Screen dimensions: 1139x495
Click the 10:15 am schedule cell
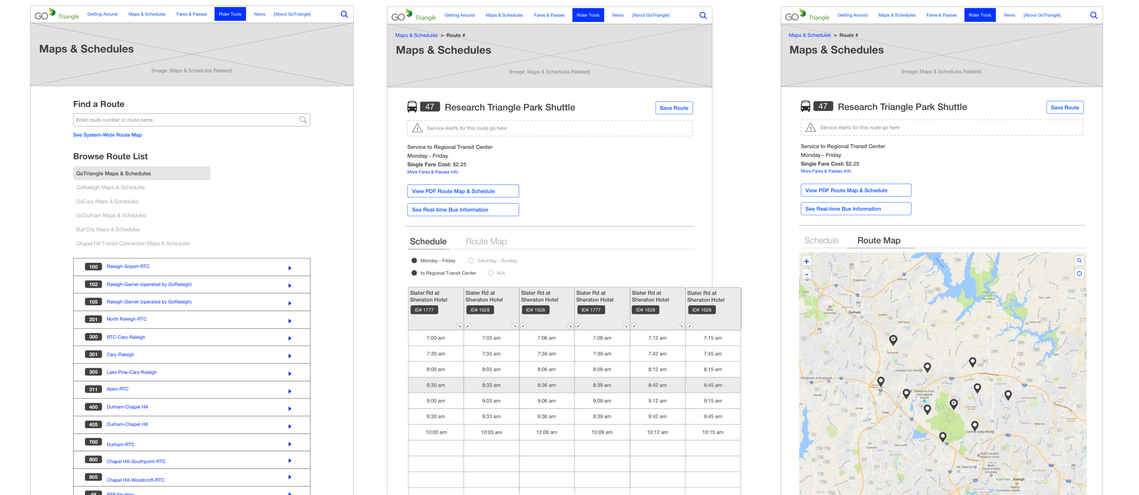713,432
